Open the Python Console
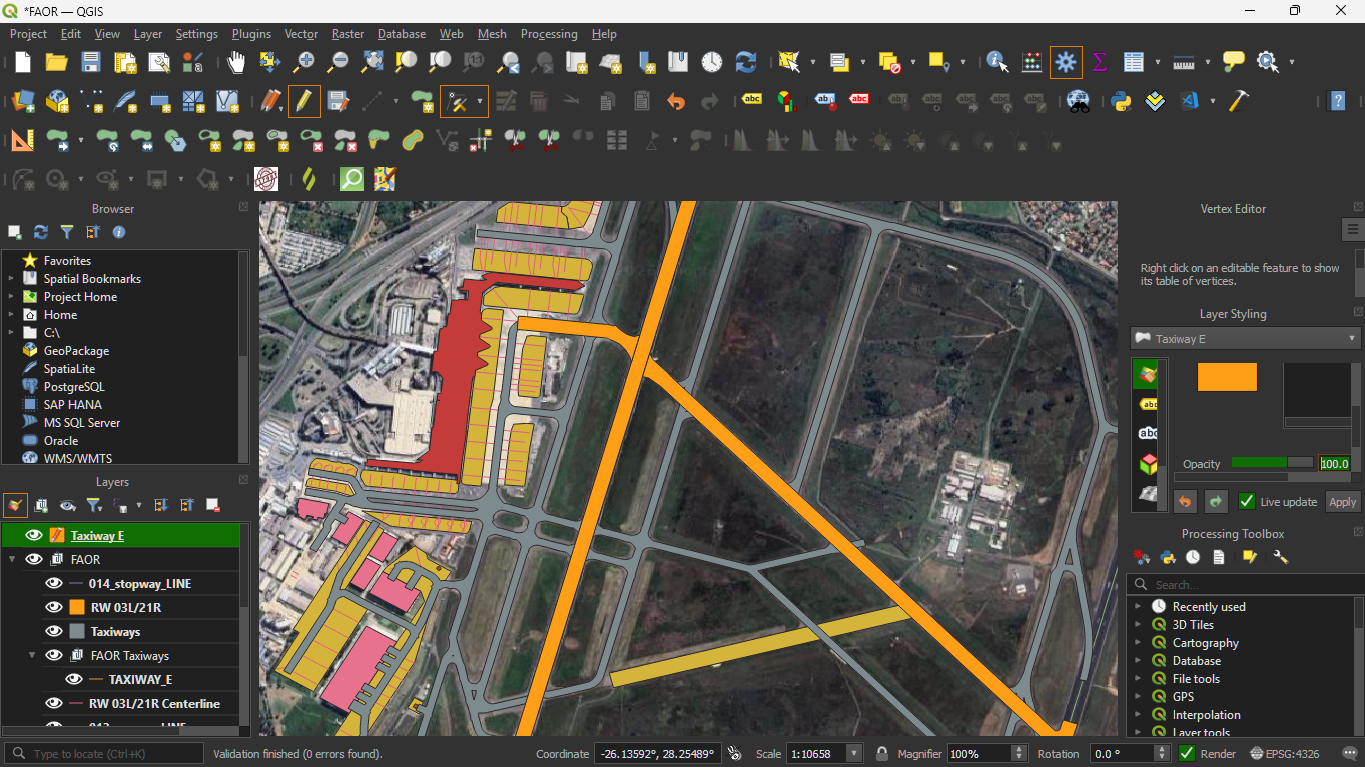Viewport: 1365px width, 767px height. tap(1121, 101)
